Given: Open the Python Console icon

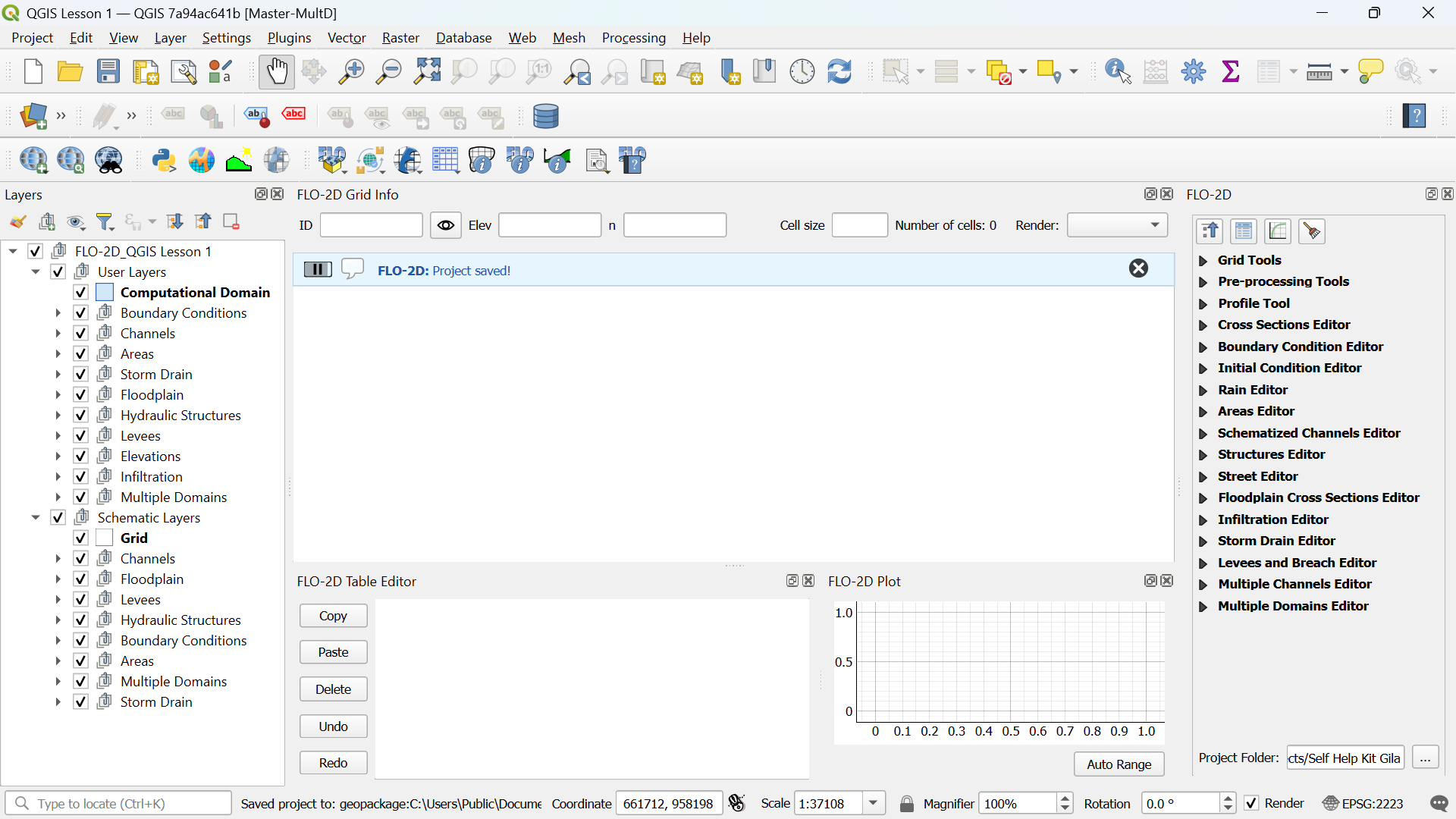Looking at the screenshot, I should point(164,161).
